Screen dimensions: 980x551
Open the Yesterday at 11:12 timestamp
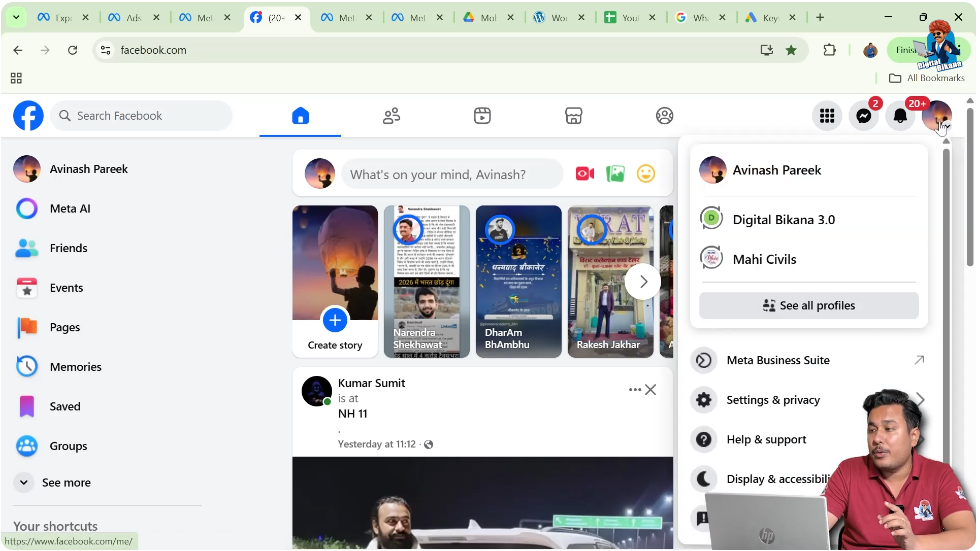tap(376, 444)
